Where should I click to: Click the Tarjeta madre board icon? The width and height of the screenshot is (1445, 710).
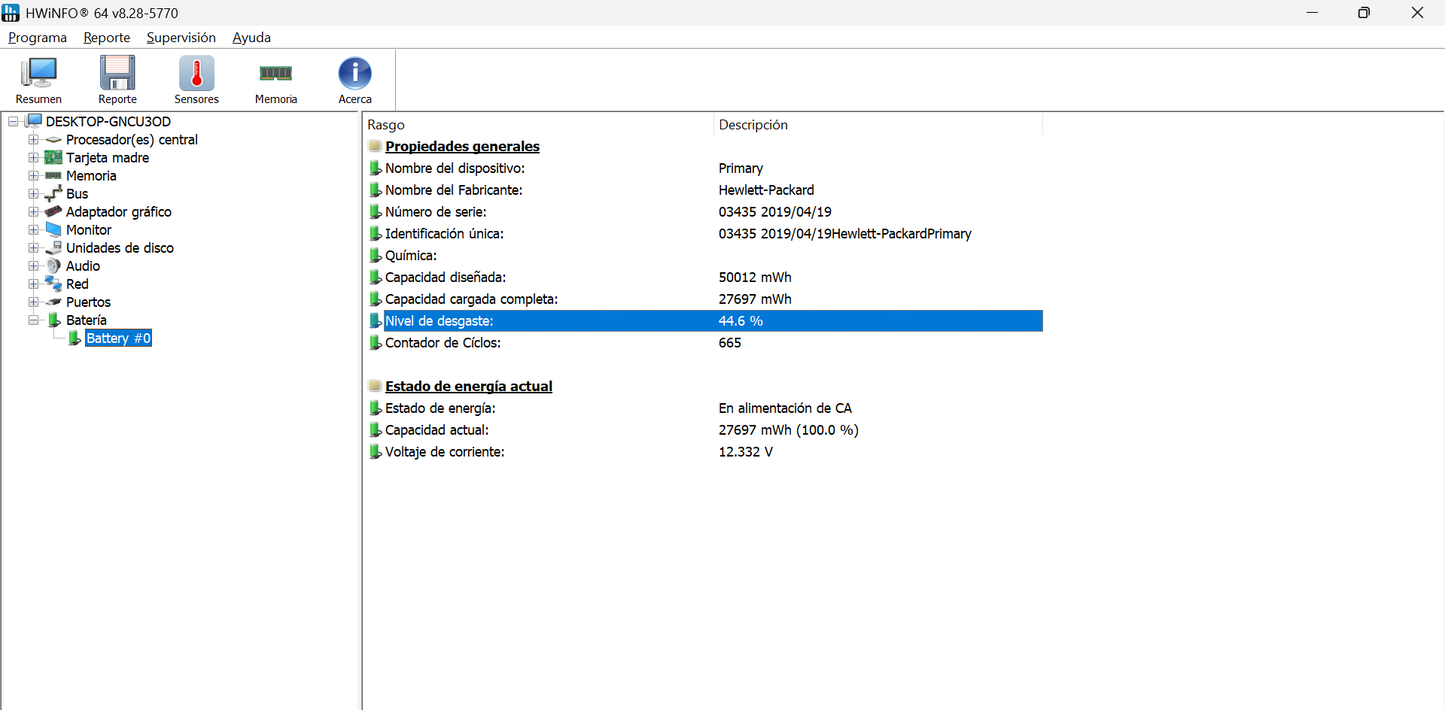pos(53,158)
